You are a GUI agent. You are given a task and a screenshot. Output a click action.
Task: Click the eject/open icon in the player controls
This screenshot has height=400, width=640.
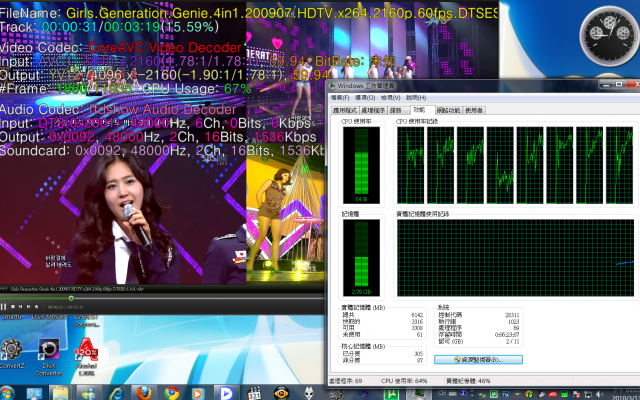click(x=36, y=307)
